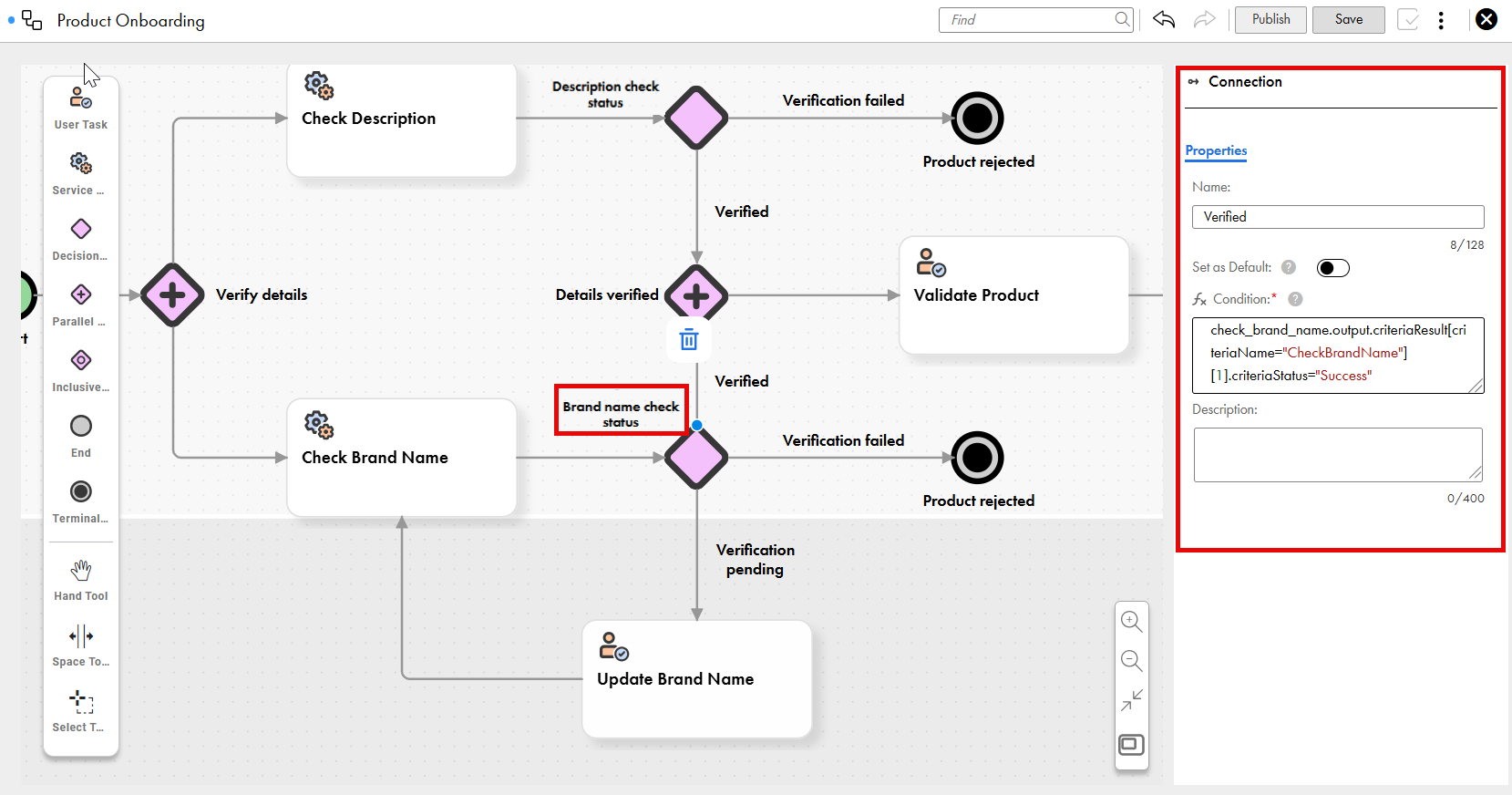Click the undo arrow icon
1512x795 pixels.
tap(1164, 19)
